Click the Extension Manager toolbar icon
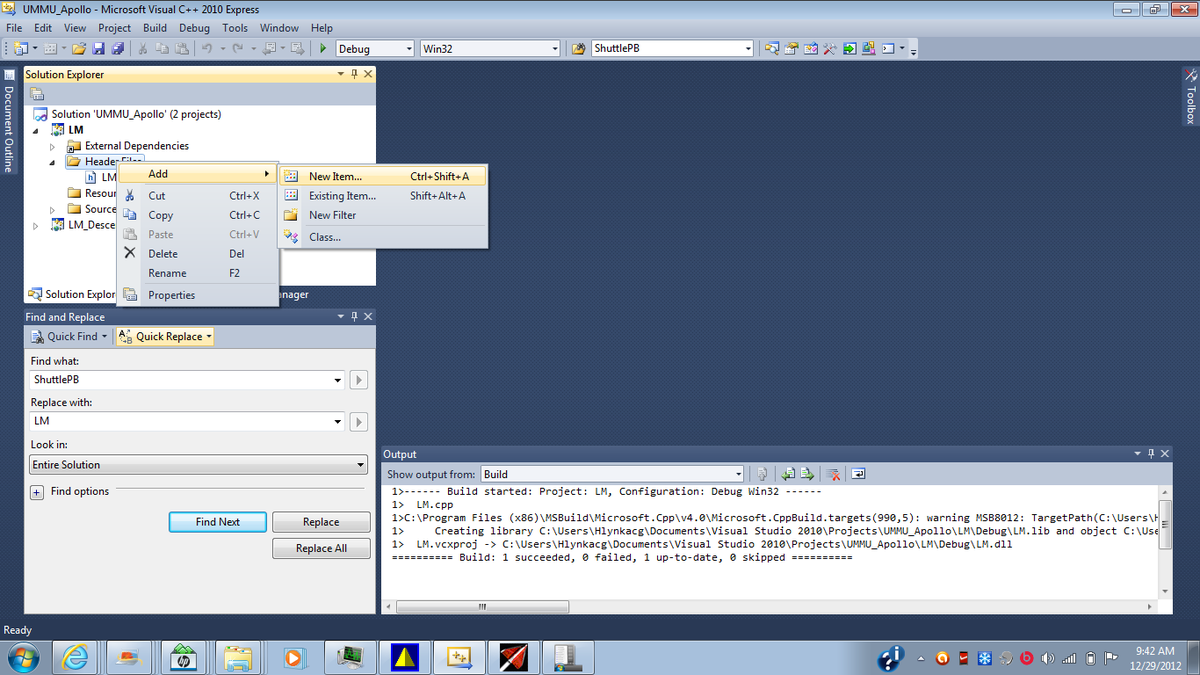 pyautogui.click(x=868, y=48)
